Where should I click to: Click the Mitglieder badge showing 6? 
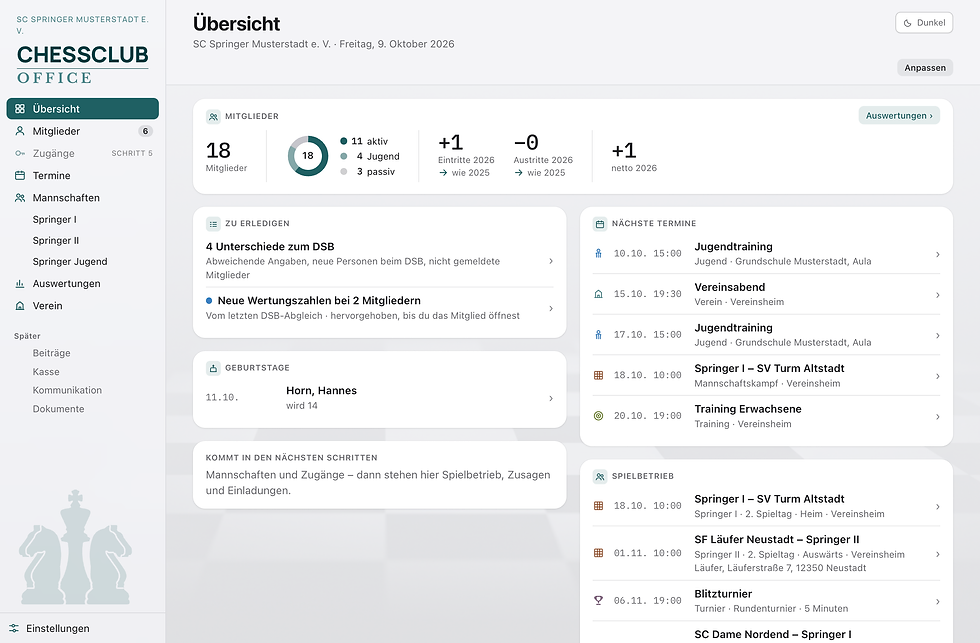(x=145, y=131)
